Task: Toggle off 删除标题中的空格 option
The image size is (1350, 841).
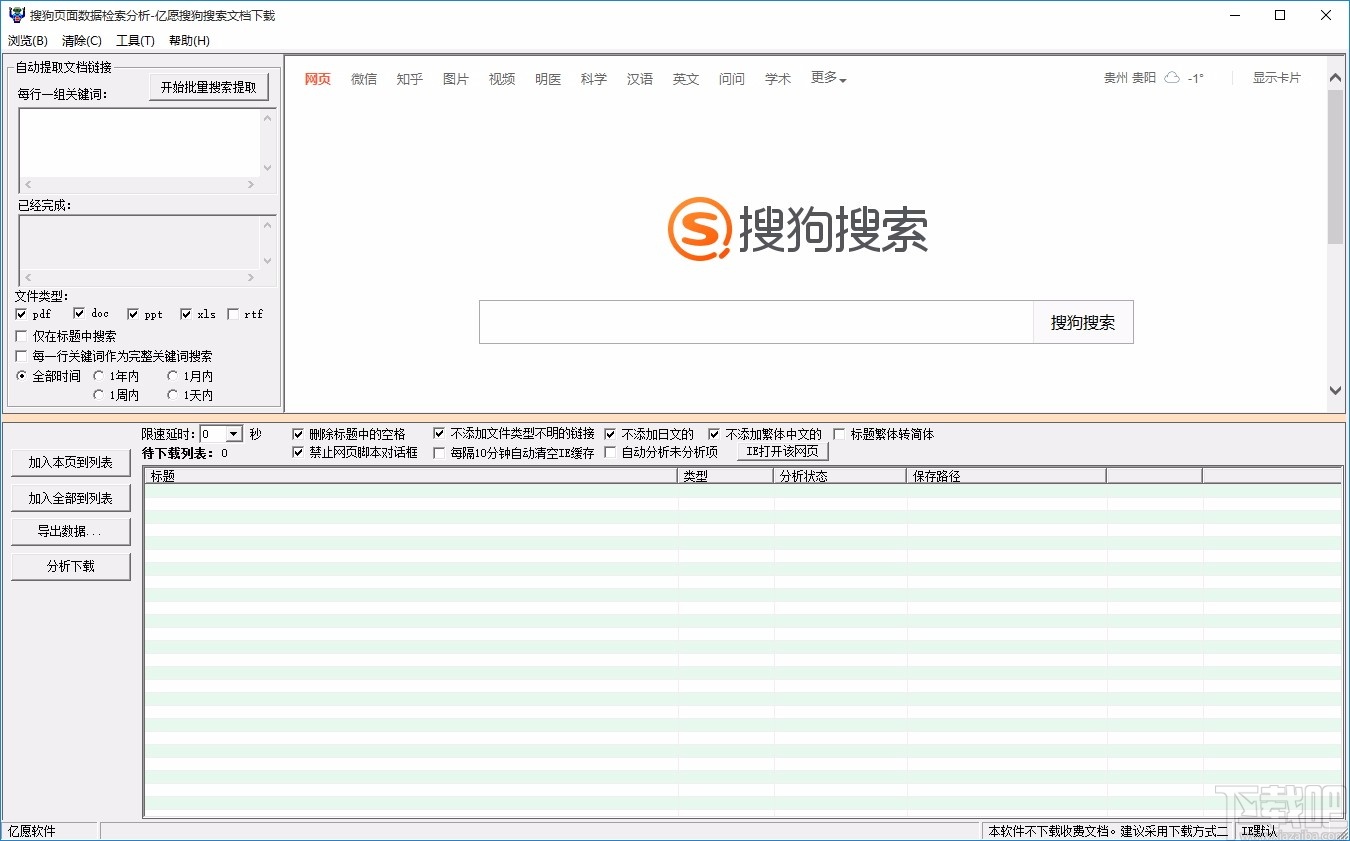Action: click(x=297, y=433)
